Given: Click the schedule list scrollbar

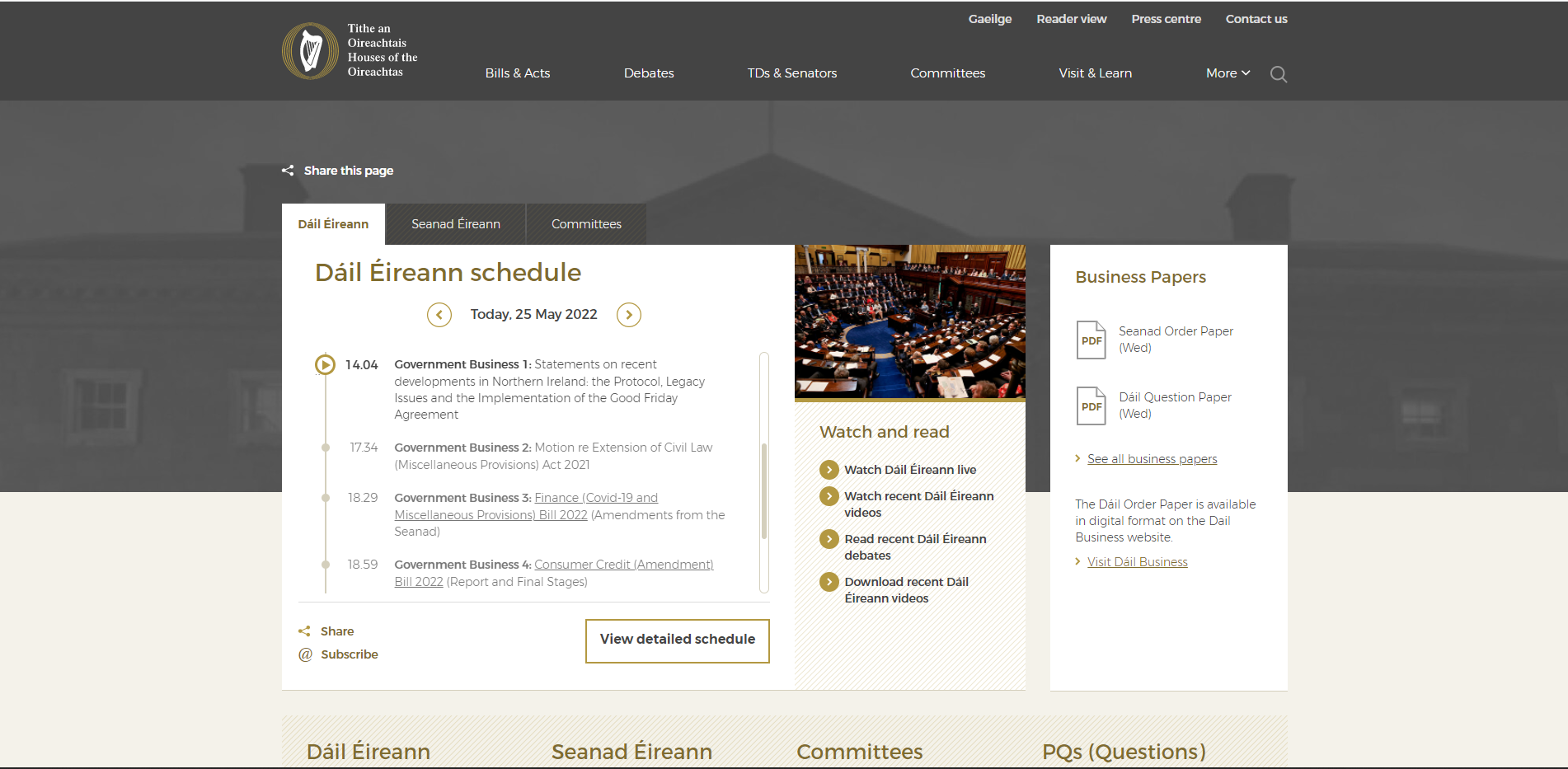Looking at the screenshot, I should pos(764,490).
